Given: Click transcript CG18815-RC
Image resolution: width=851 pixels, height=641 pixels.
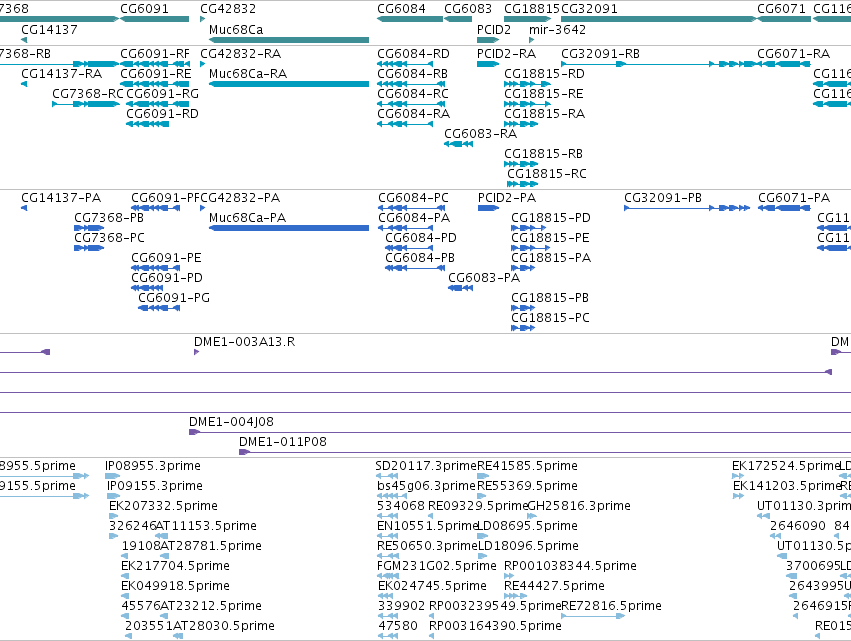Looking at the screenshot, I should pyautogui.click(x=547, y=174).
